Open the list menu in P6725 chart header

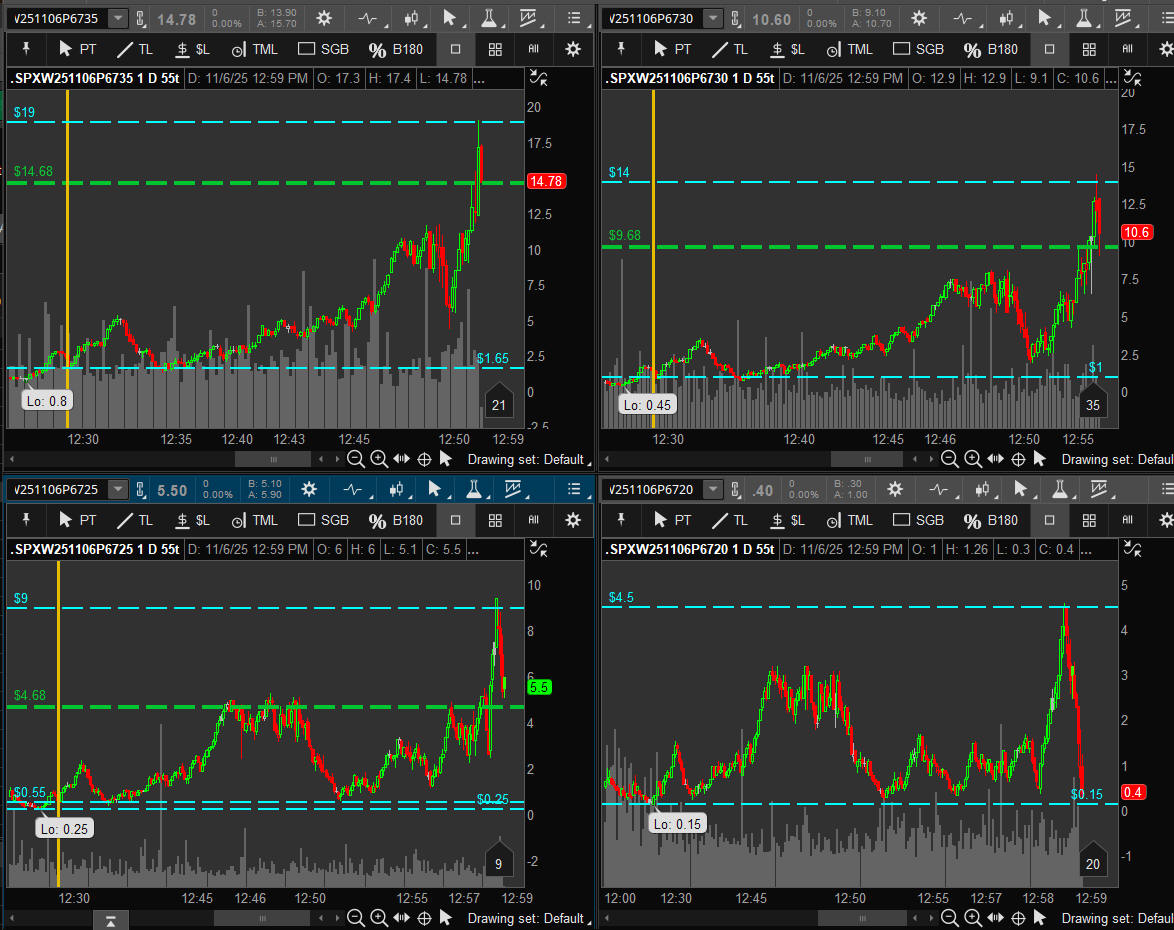click(573, 489)
